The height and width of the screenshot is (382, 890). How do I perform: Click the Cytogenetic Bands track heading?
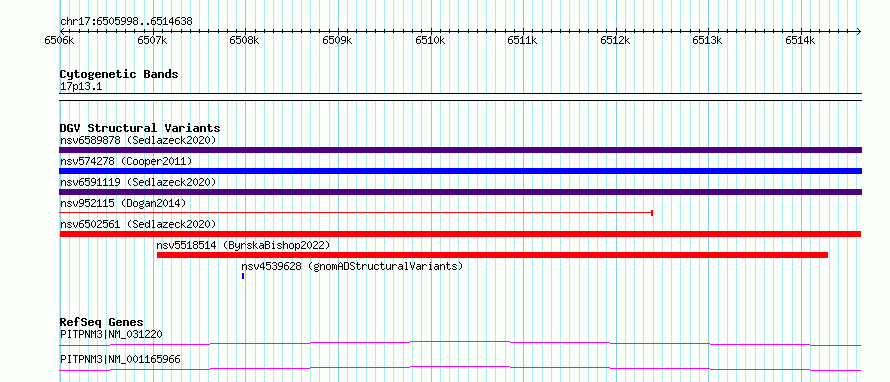click(x=119, y=74)
